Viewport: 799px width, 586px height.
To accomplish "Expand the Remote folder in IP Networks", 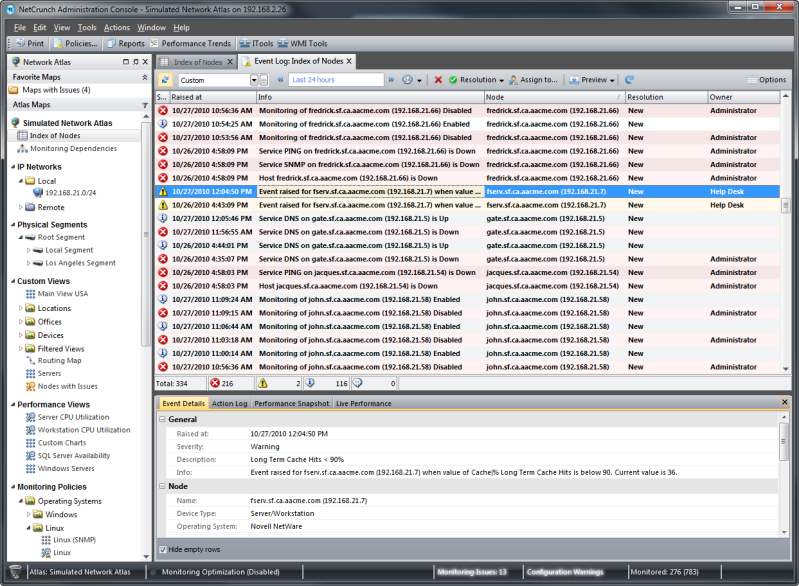I will 21,207.
